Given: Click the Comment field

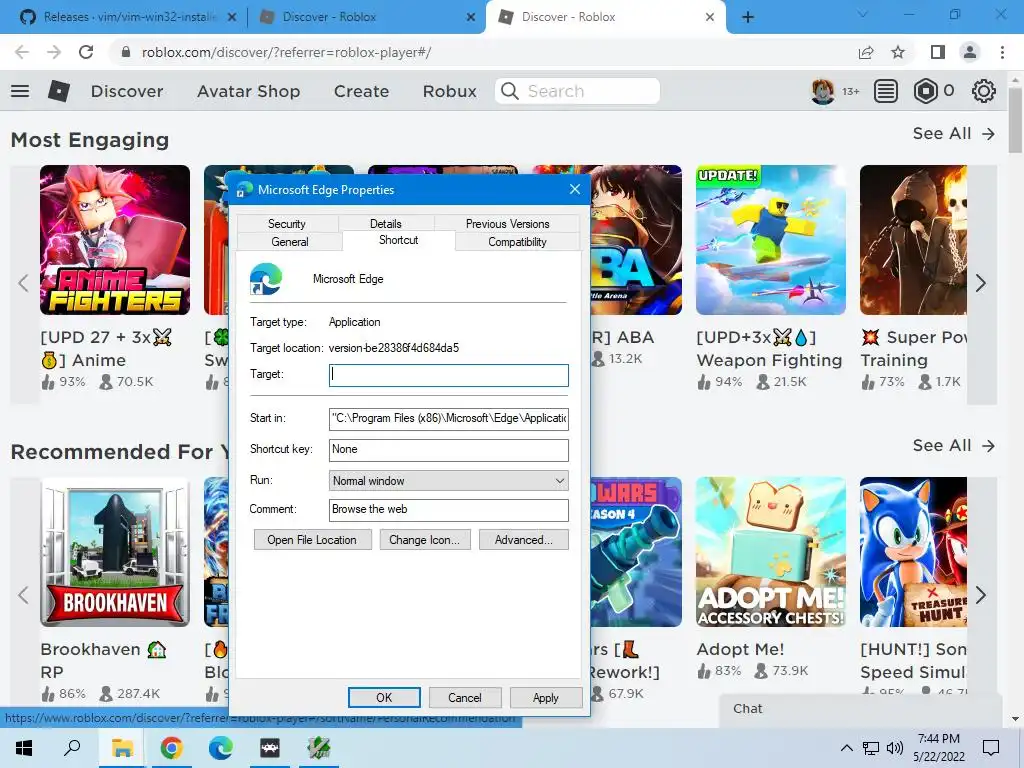Looking at the screenshot, I should (x=449, y=509).
